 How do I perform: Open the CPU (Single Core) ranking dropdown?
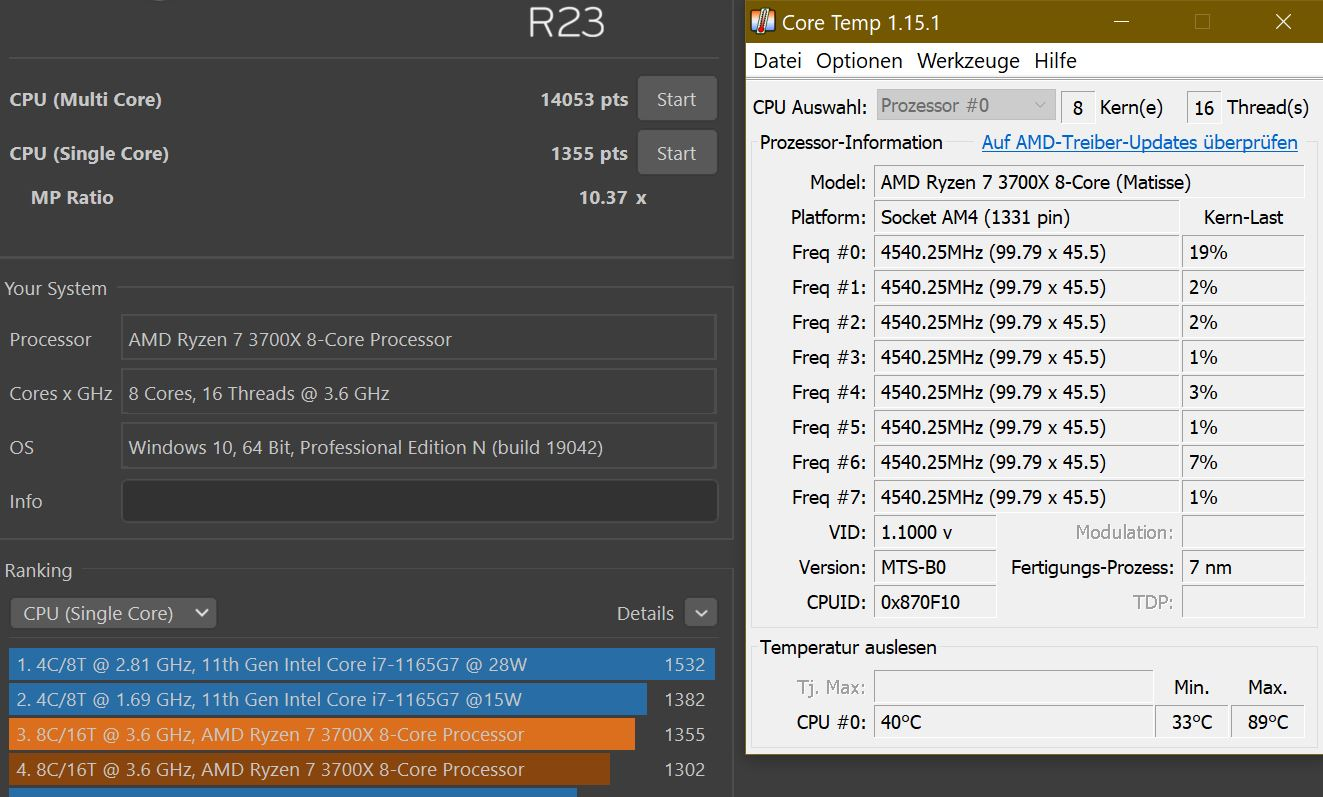coord(113,613)
